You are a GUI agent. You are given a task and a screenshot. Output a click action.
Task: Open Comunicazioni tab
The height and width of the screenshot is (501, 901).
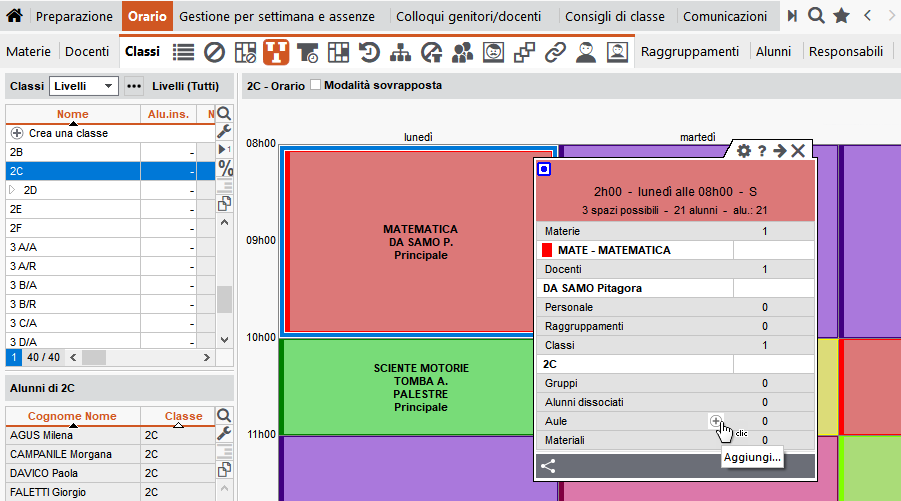click(x=725, y=16)
